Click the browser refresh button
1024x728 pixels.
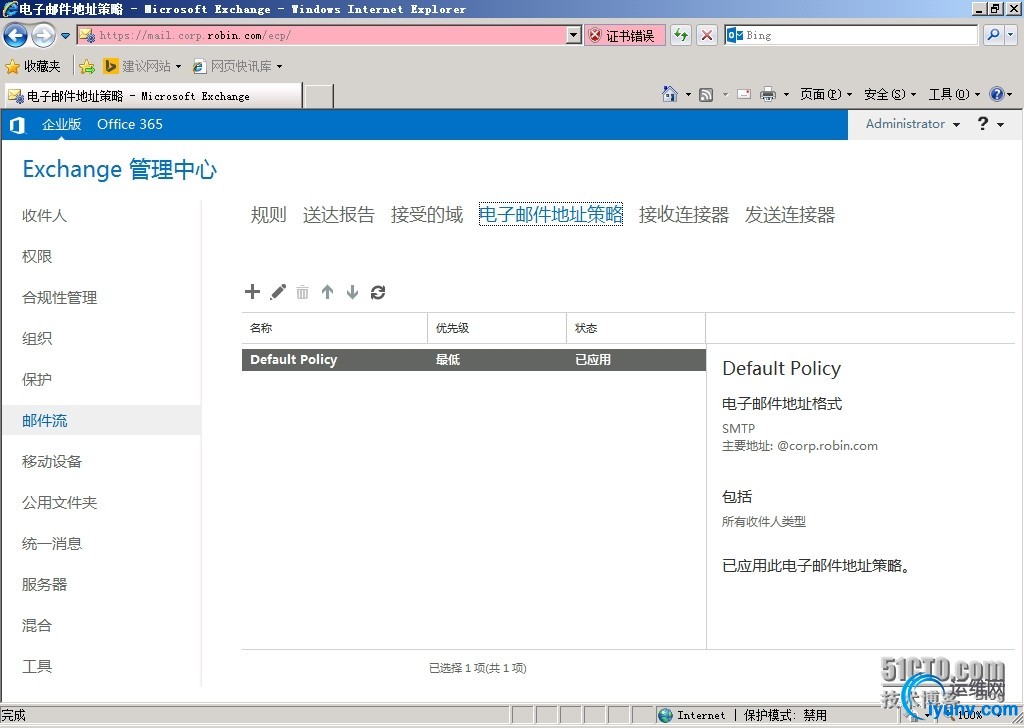tap(681, 35)
